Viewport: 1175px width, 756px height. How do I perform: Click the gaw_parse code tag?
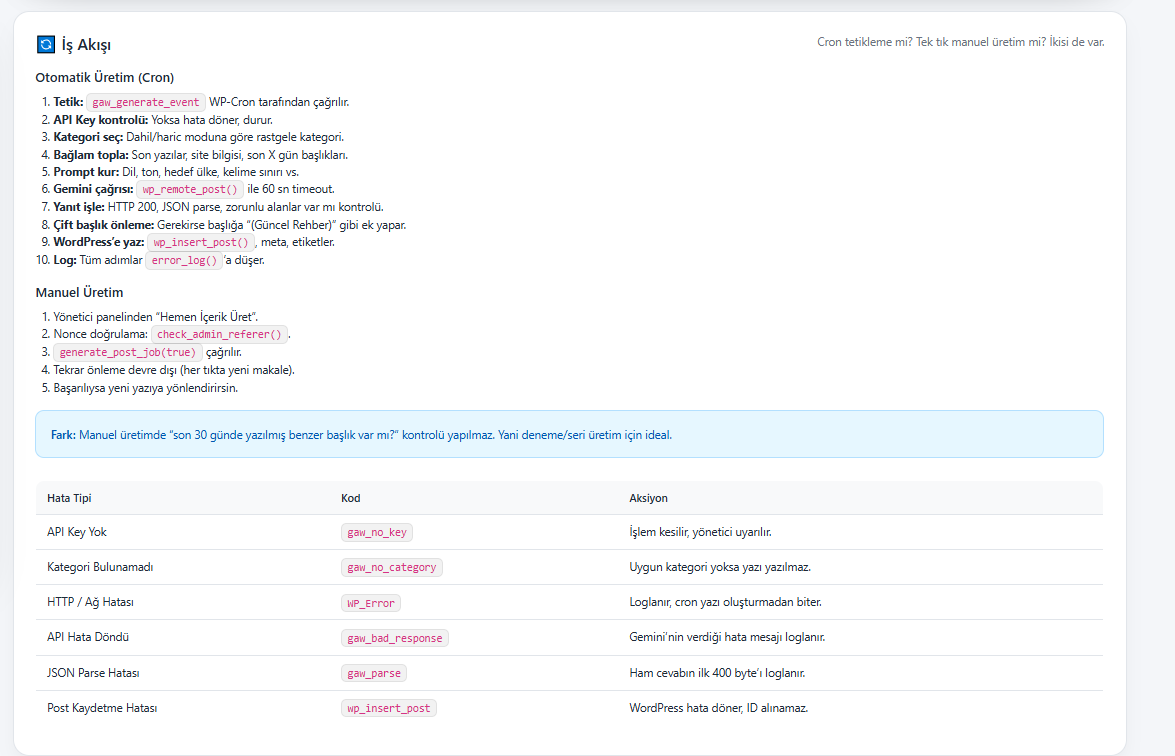pyautogui.click(x=374, y=674)
